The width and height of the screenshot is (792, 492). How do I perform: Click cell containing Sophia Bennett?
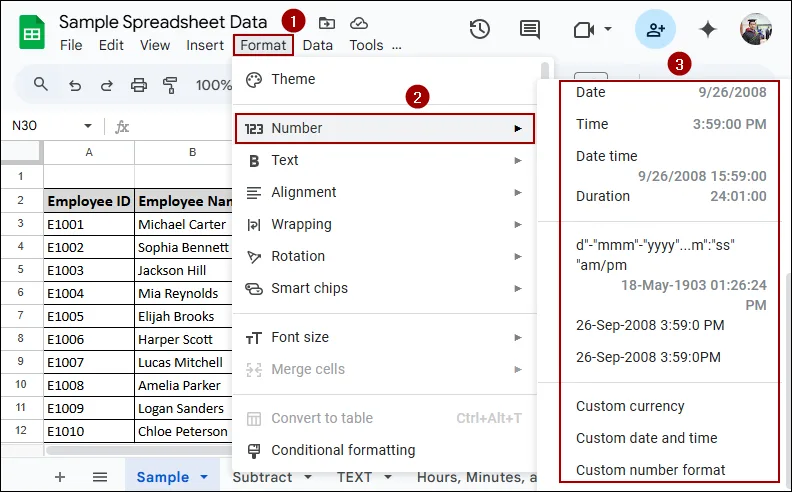pos(184,247)
